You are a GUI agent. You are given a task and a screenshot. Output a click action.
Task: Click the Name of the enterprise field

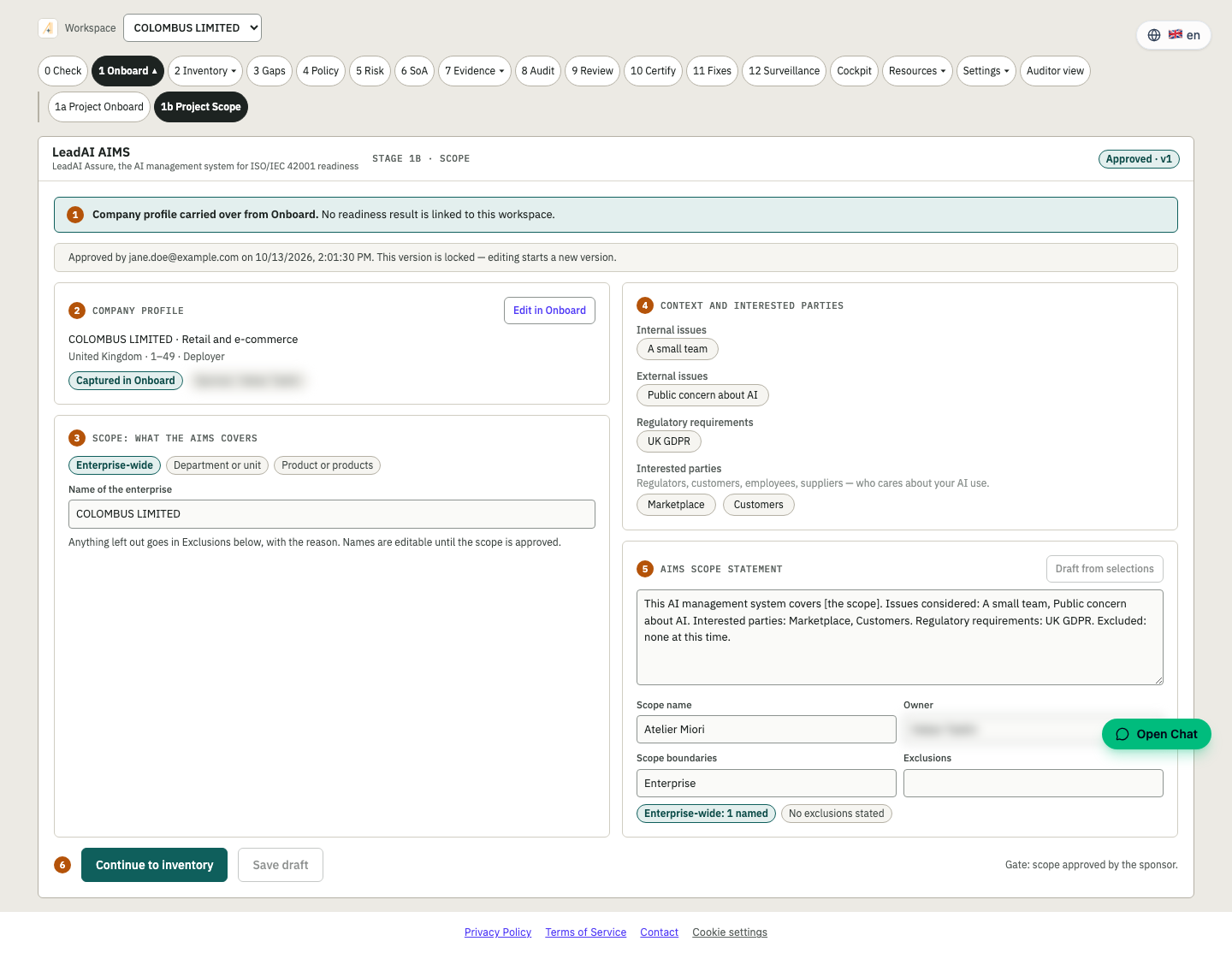332,514
